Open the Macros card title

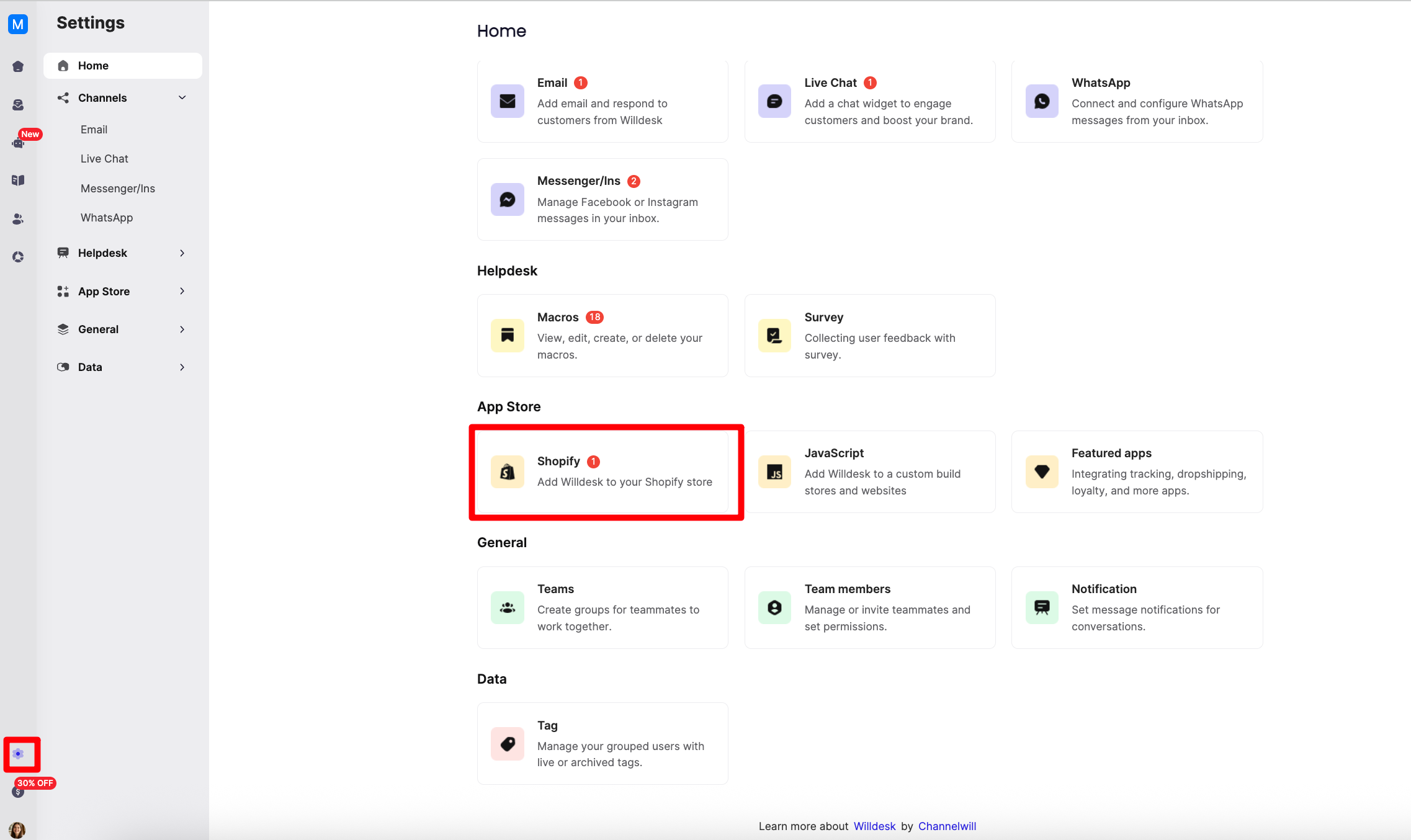click(x=558, y=318)
